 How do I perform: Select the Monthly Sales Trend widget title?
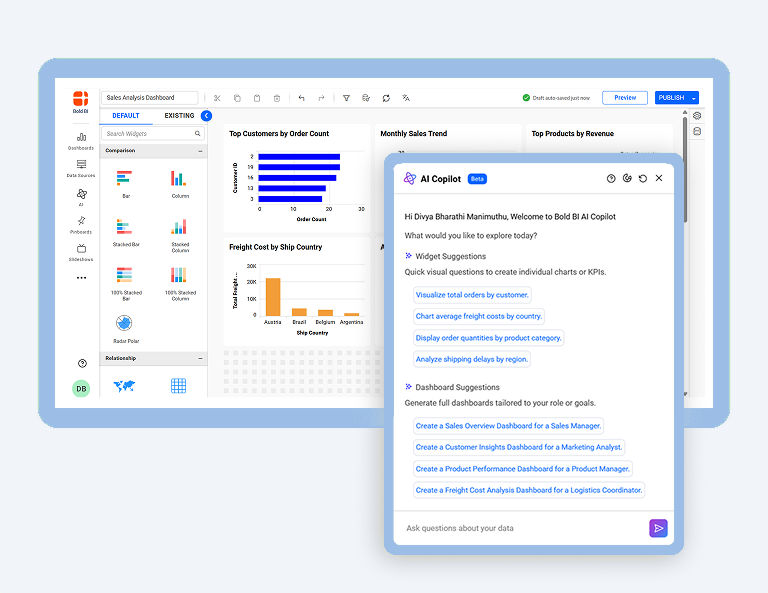point(413,134)
